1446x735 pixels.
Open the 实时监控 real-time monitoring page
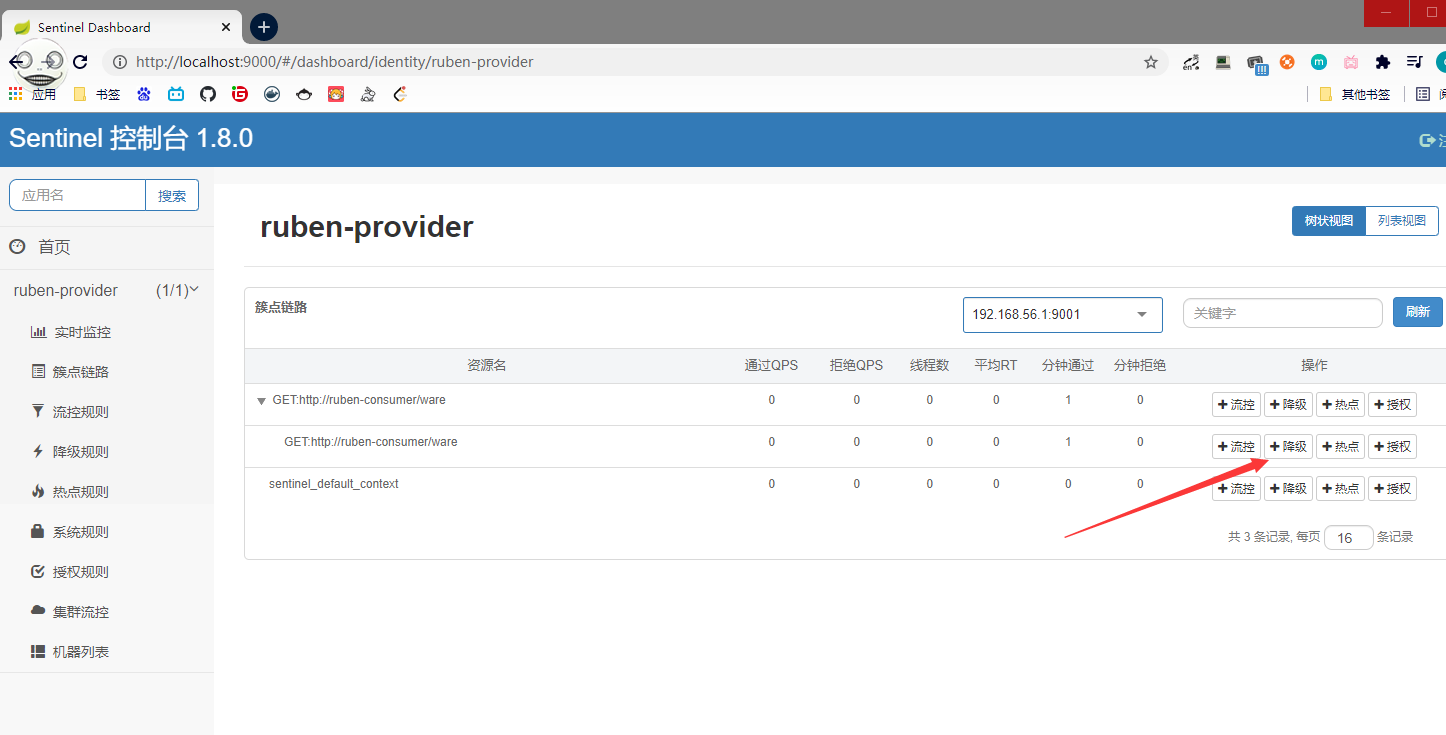click(x=82, y=332)
